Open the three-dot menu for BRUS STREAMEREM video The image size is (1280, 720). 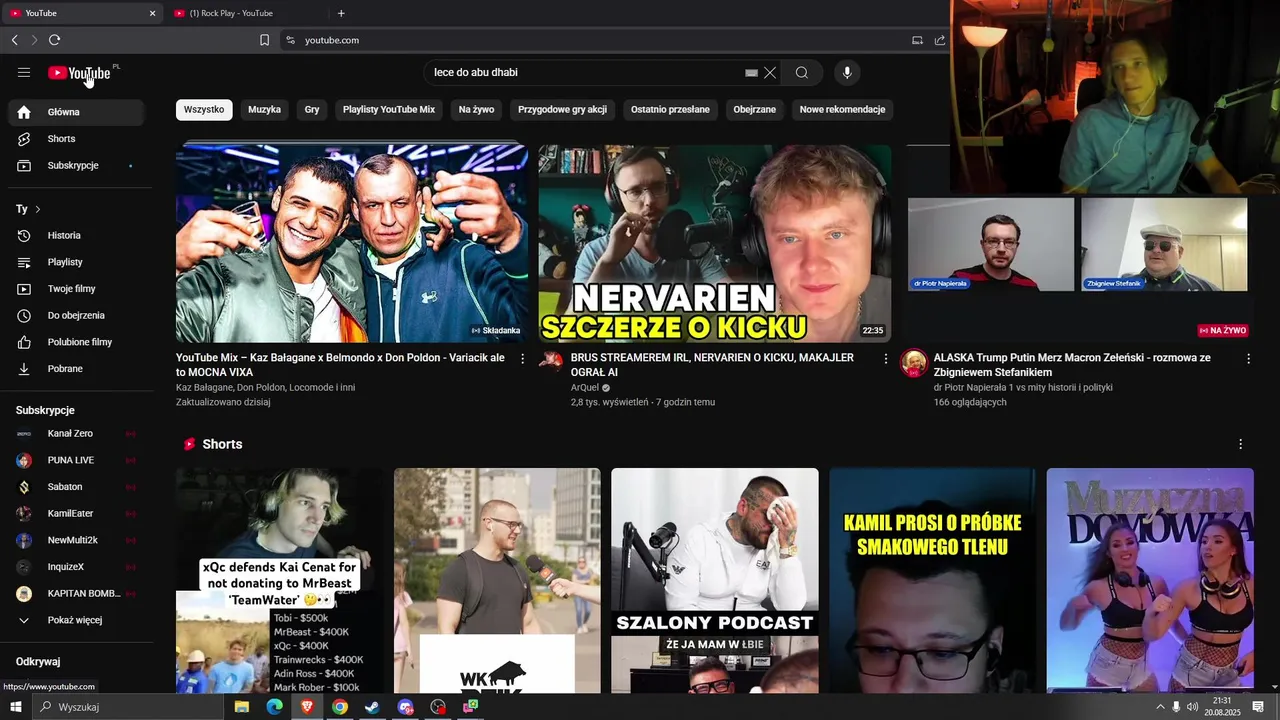(885, 358)
